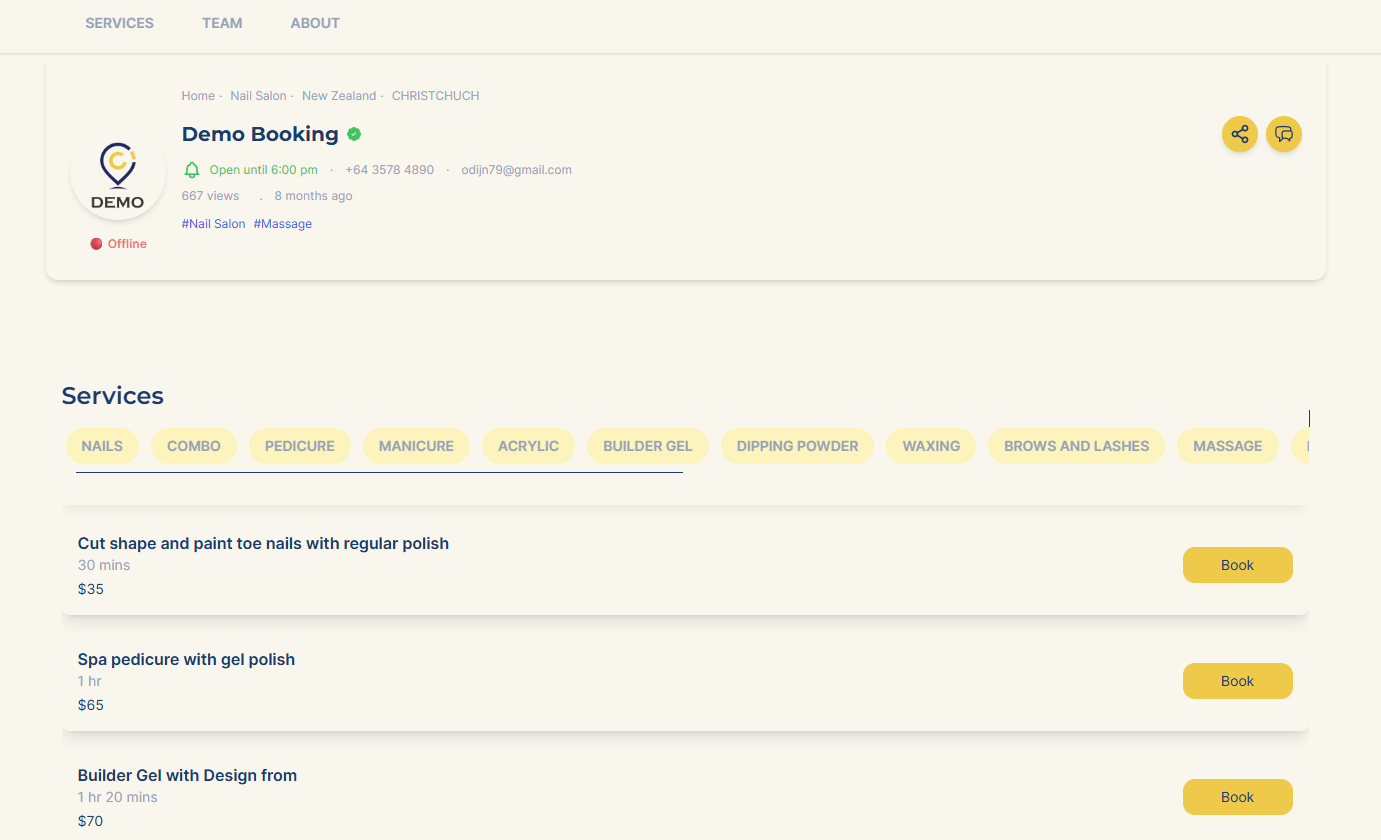Image resolution: width=1381 pixels, height=840 pixels.
Task: Book the toe nails regular polish service
Action: point(1238,565)
